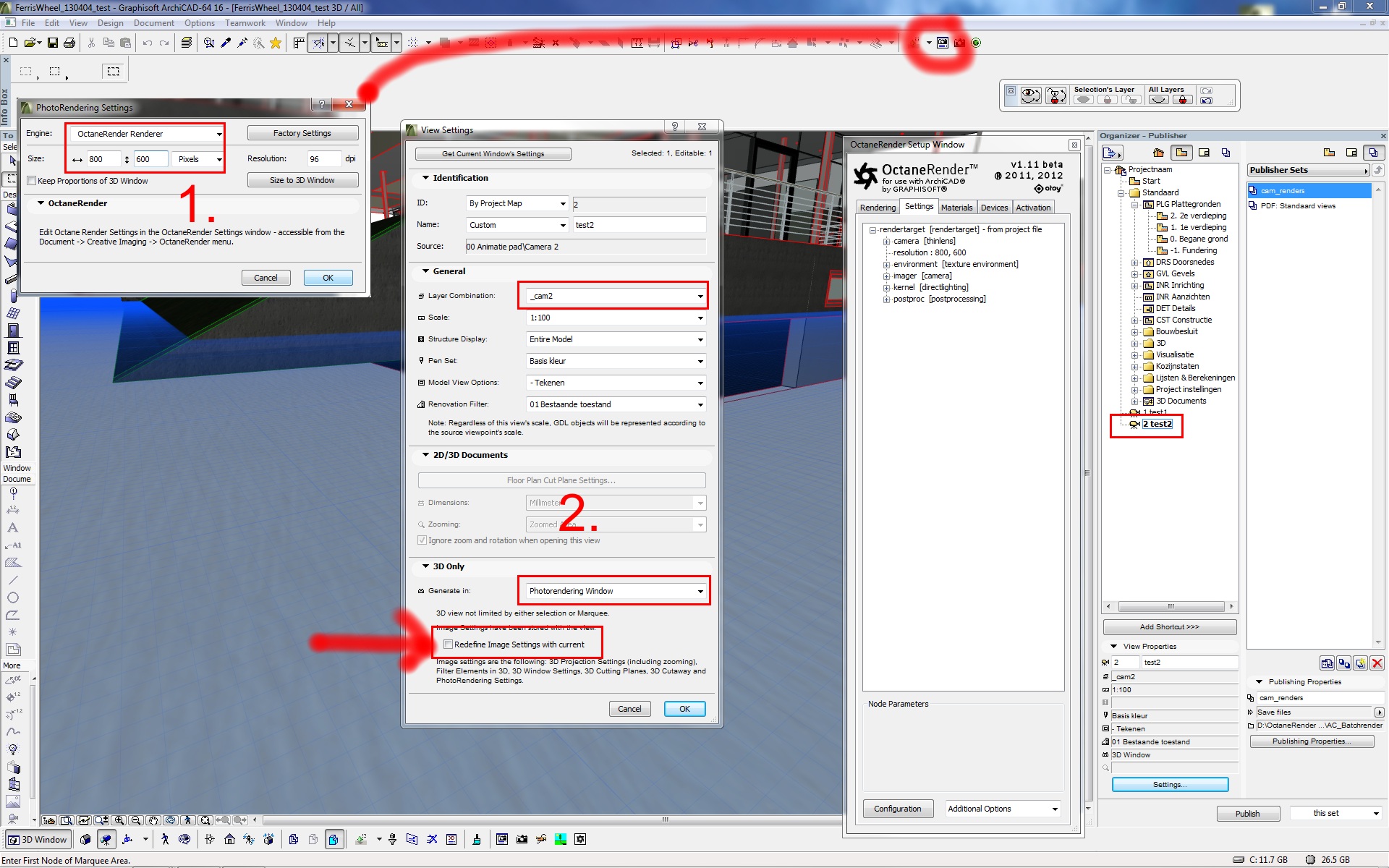Click the hand pan tool icon
Image resolution: width=1389 pixels, height=868 pixels.
point(153,820)
